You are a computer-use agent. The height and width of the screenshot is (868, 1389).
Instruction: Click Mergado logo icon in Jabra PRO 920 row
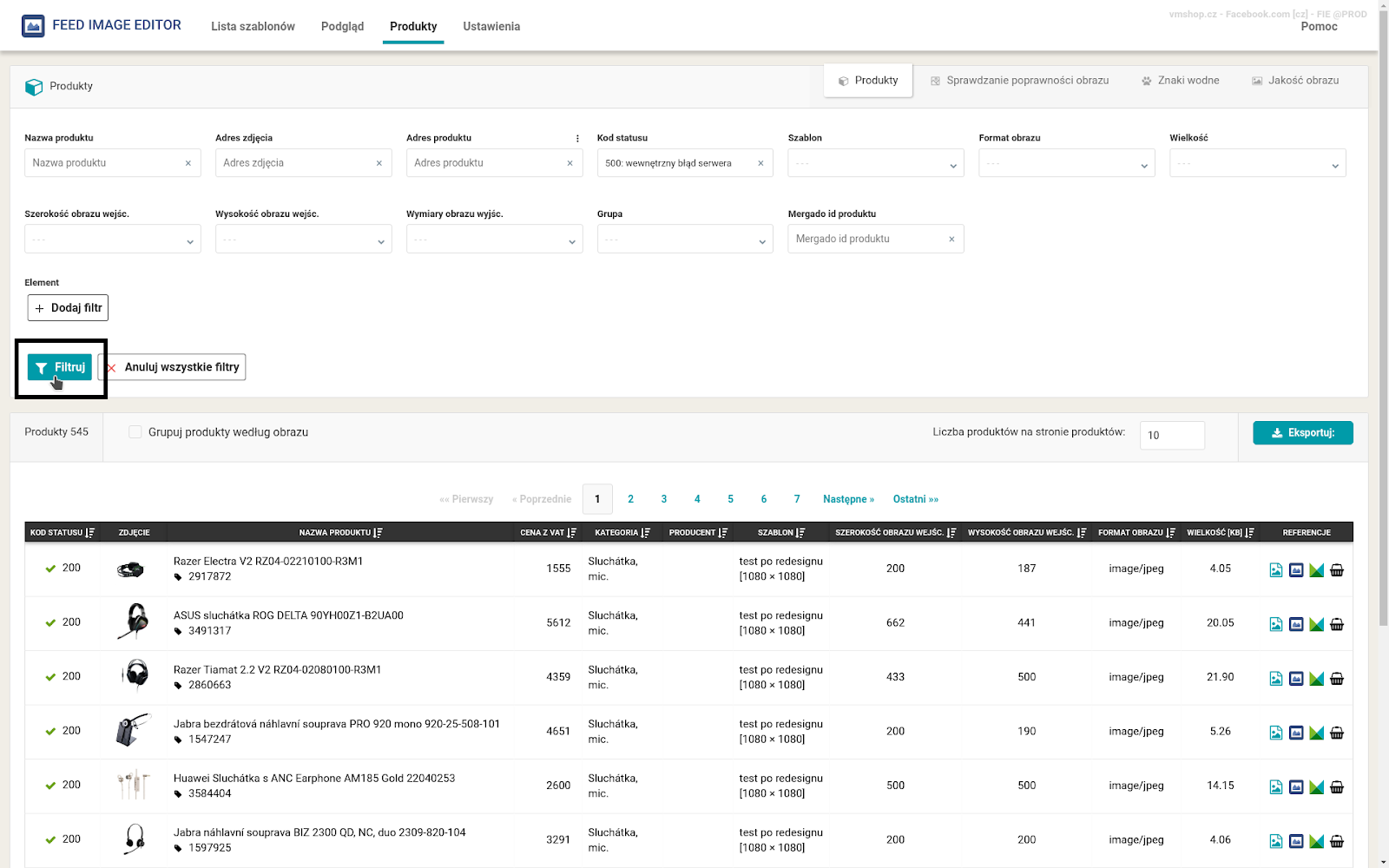[1317, 733]
